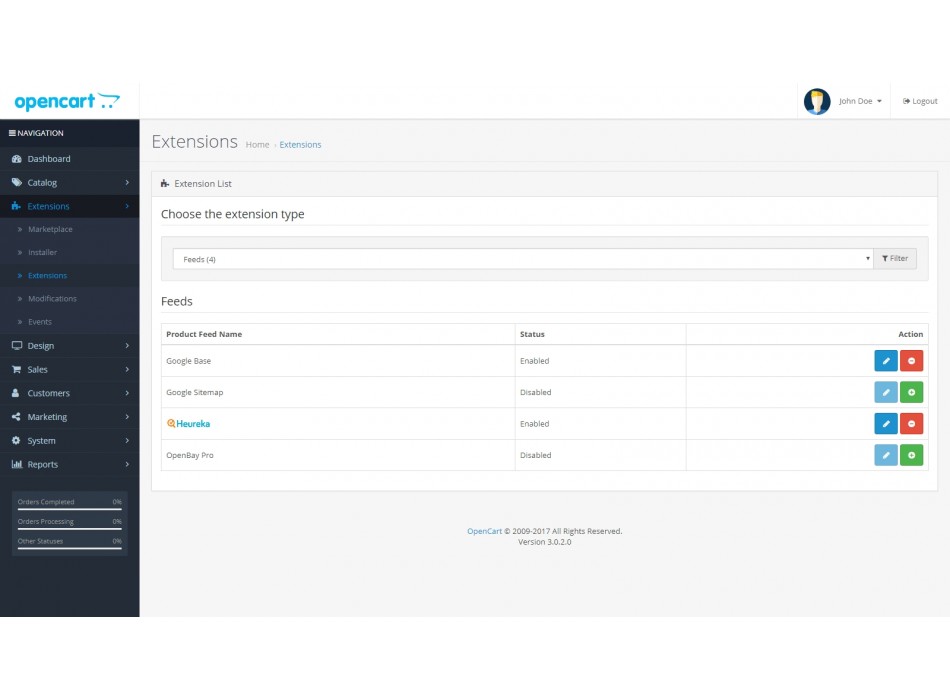Image resolution: width=950 pixels, height=700 pixels.
Task: Install the Google Sitemap feed
Action: click(x=911, y=392)
